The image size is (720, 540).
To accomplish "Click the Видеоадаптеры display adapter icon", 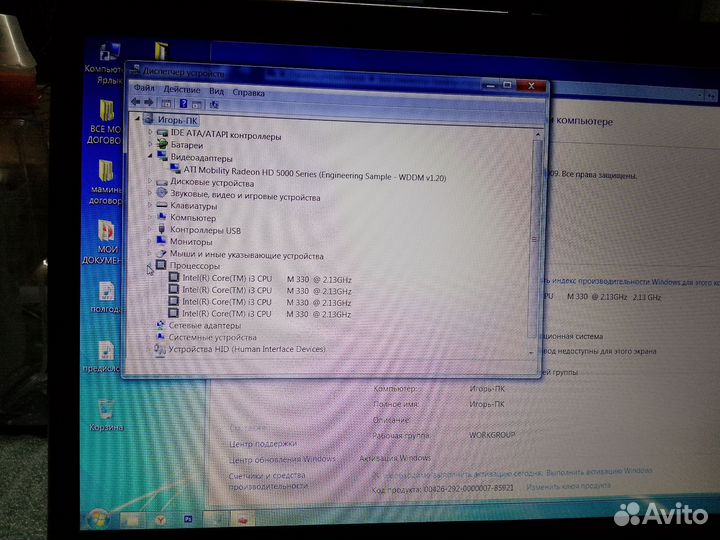I will (x=162, y=156).
